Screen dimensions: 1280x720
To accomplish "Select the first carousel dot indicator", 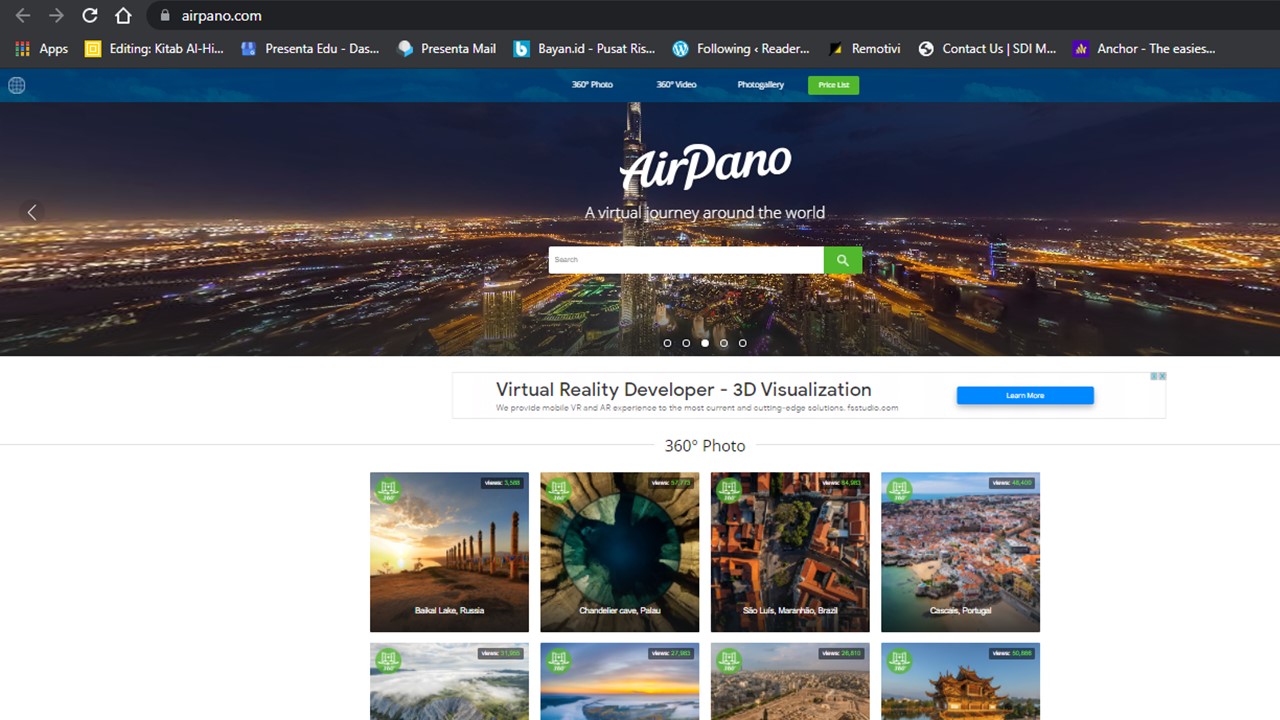I will point(667,343).
